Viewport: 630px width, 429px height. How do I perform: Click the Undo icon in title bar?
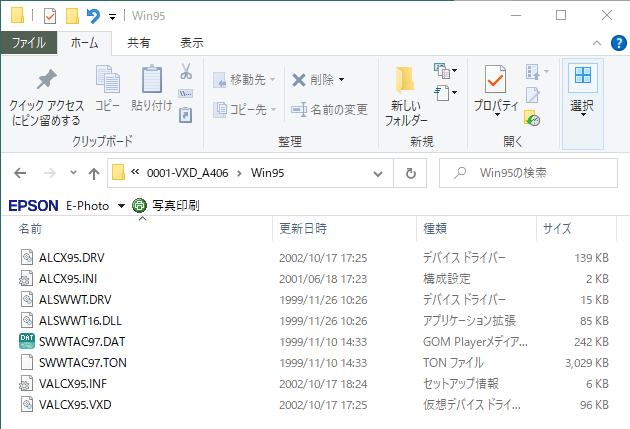[93, 16]
